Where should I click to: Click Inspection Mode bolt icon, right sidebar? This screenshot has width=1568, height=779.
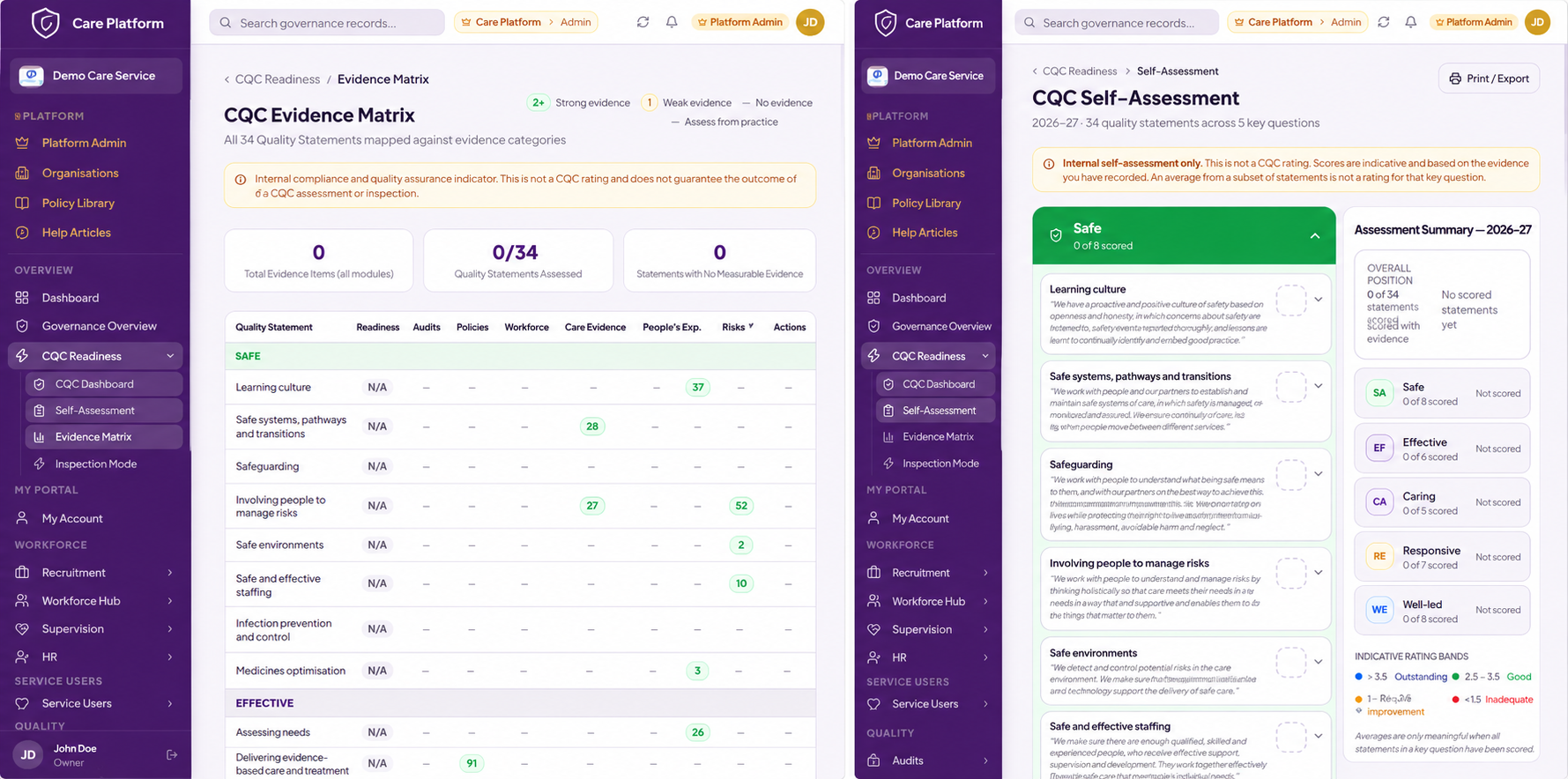[x=888, y=464]
